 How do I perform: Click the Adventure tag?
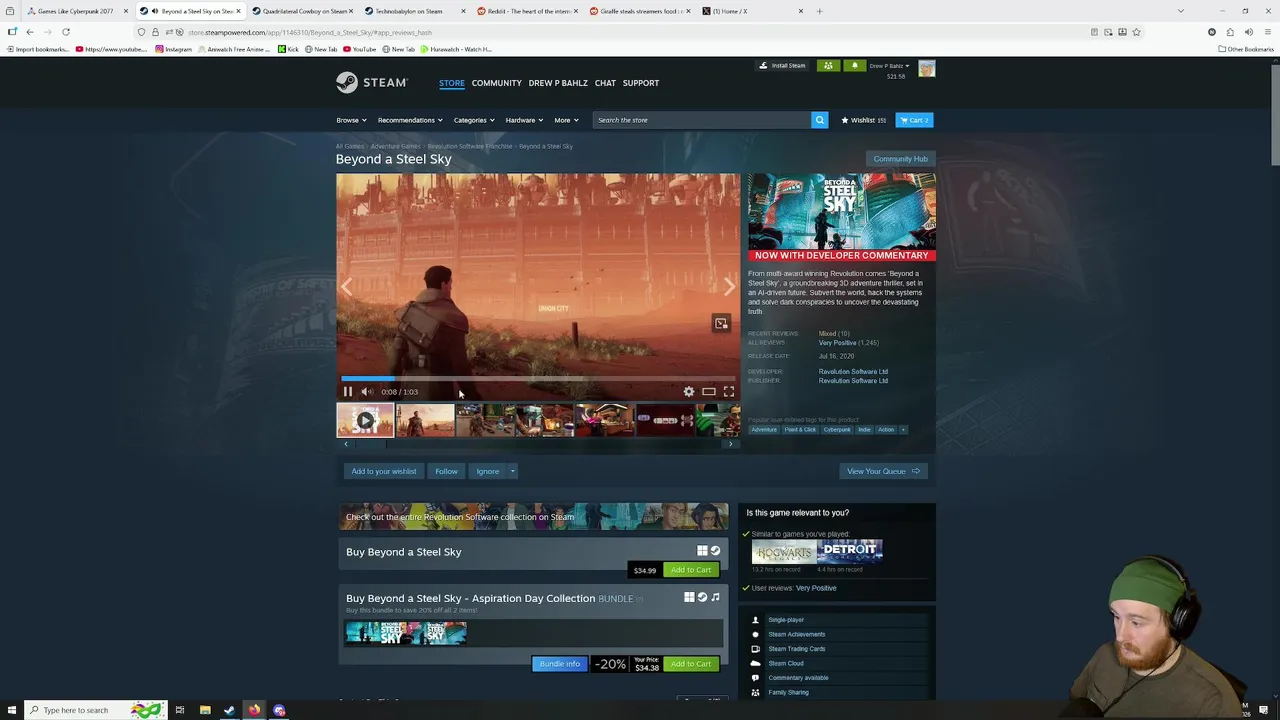(x=764, y=430)
